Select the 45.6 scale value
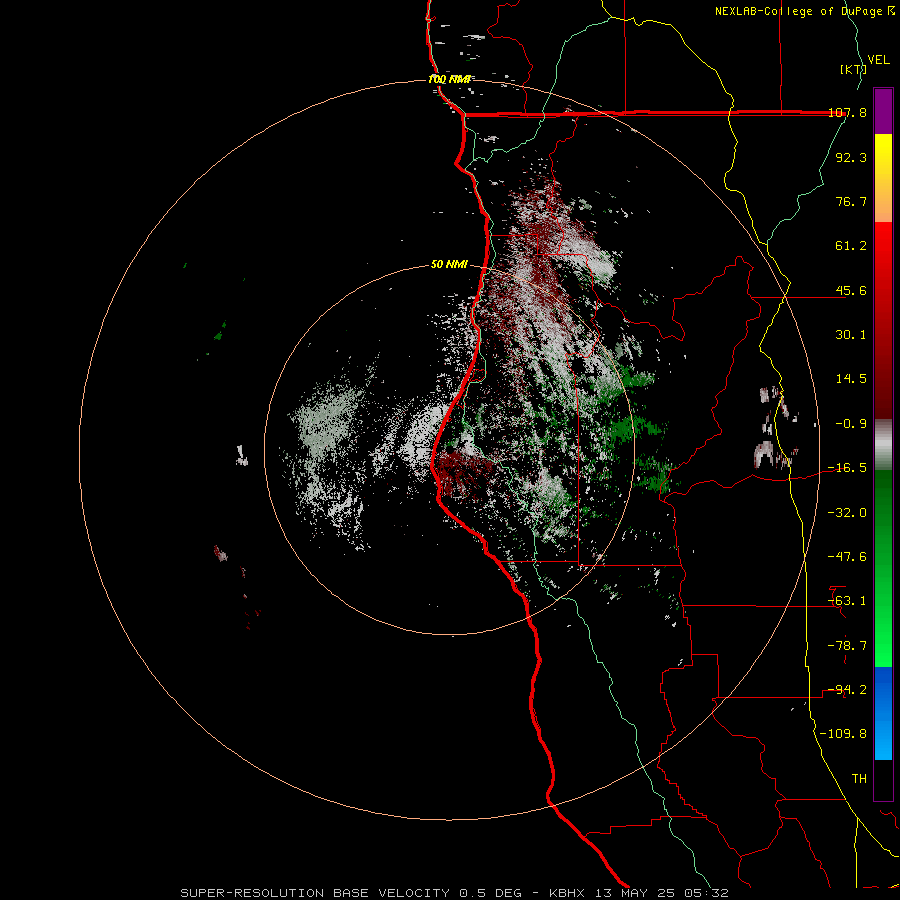The width and height of the screenshot is (900, 900). click(851, 290)
